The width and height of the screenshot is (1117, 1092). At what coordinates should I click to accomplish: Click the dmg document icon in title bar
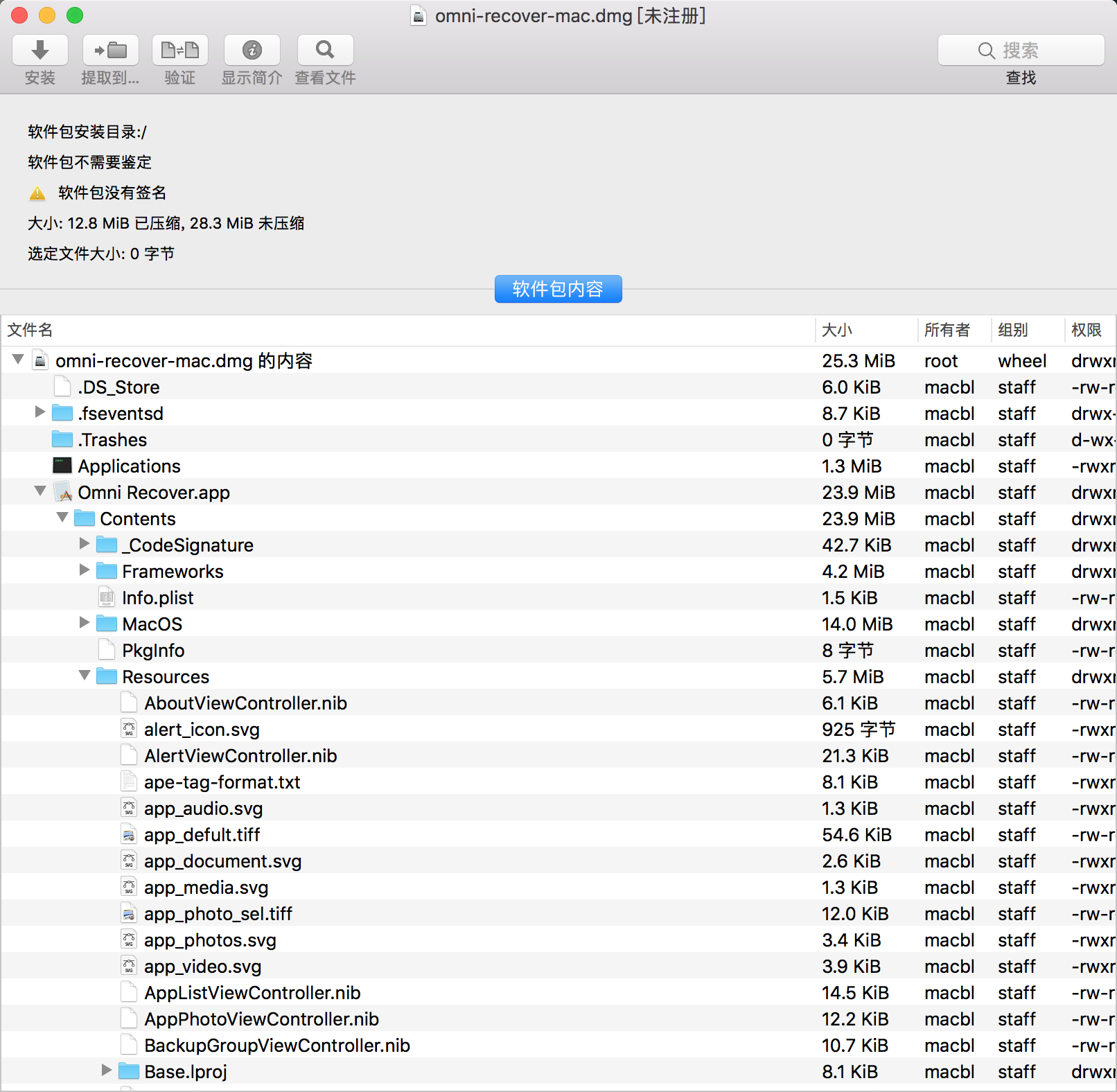pos(419,15)
